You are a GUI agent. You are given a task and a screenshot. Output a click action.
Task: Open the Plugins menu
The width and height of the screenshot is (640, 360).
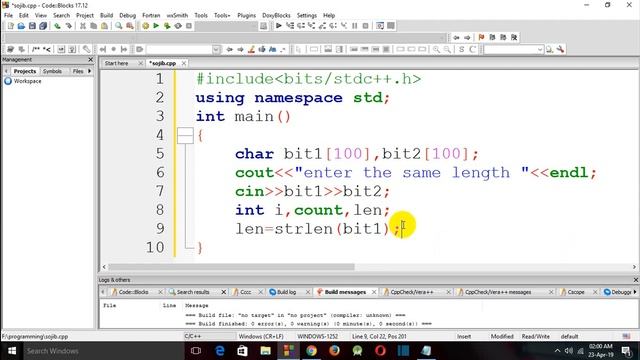pyautogui.click(x=246, y=15)
